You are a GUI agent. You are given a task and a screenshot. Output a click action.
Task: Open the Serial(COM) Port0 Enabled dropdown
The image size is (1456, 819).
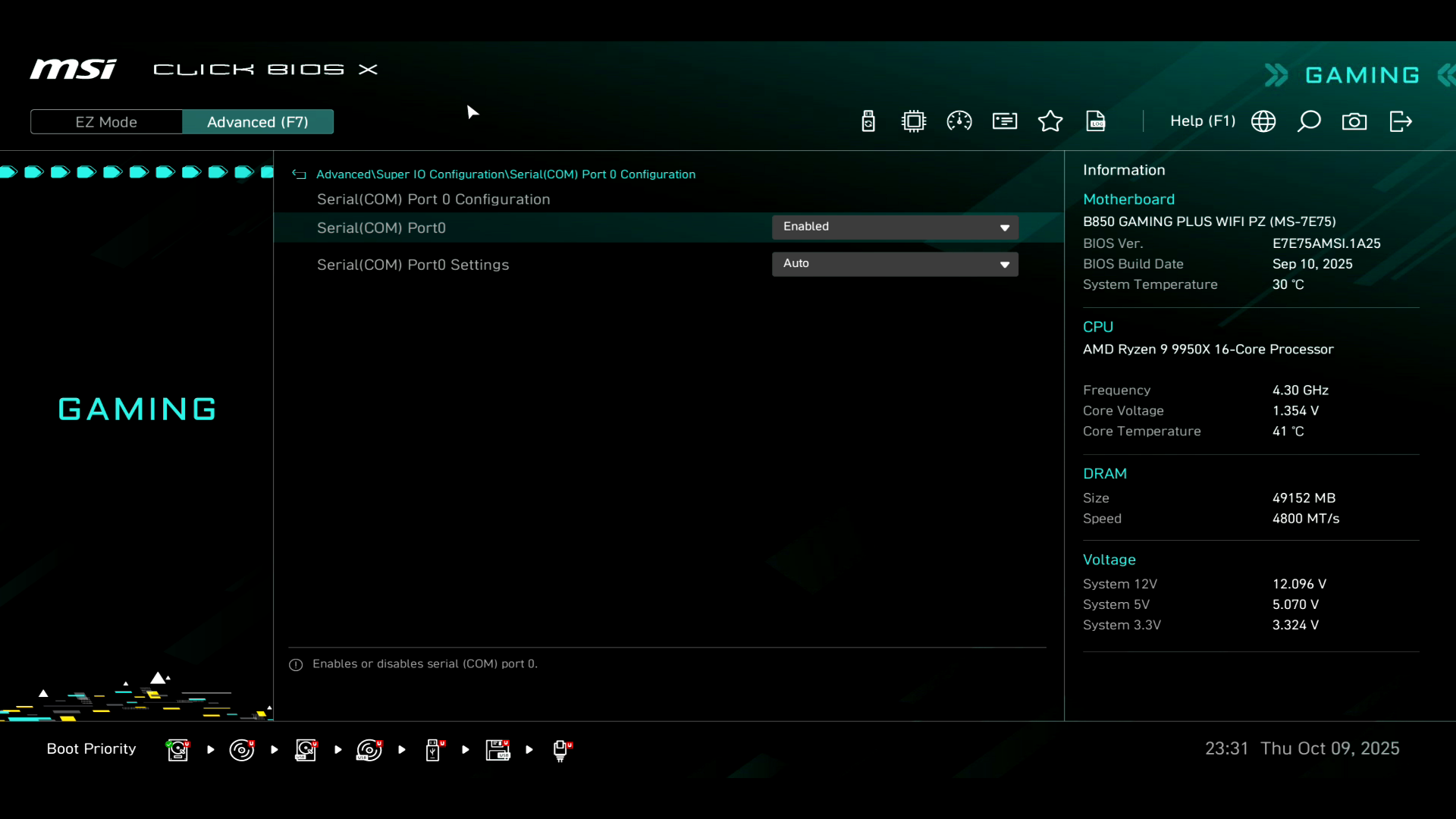(894, 227)
